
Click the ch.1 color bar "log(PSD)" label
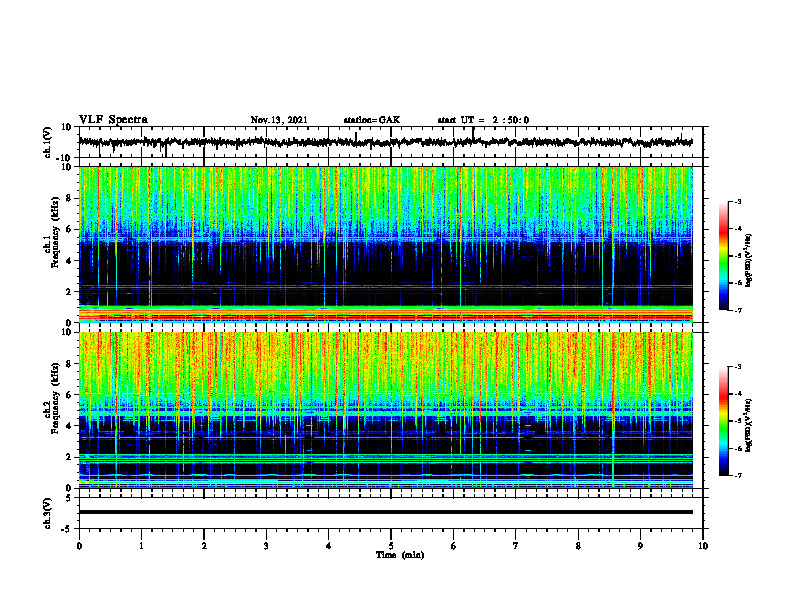point(749,261)
